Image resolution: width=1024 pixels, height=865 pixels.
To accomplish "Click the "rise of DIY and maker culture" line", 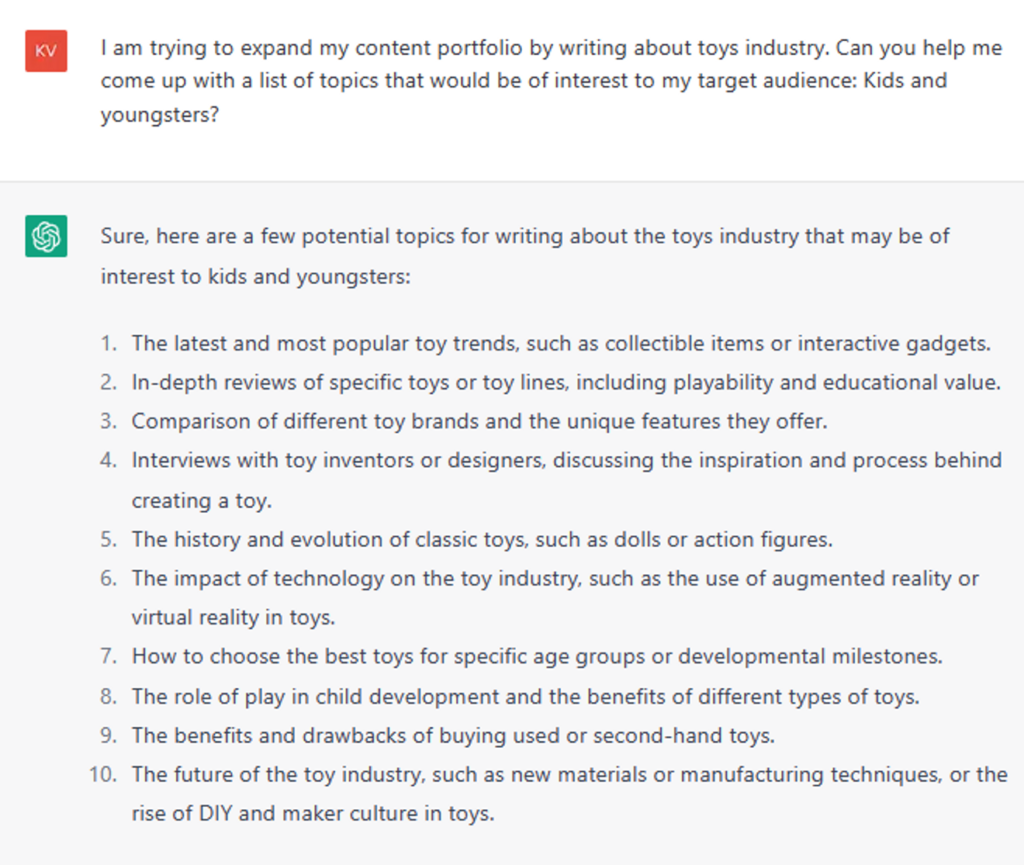I will tap(313, 813).
